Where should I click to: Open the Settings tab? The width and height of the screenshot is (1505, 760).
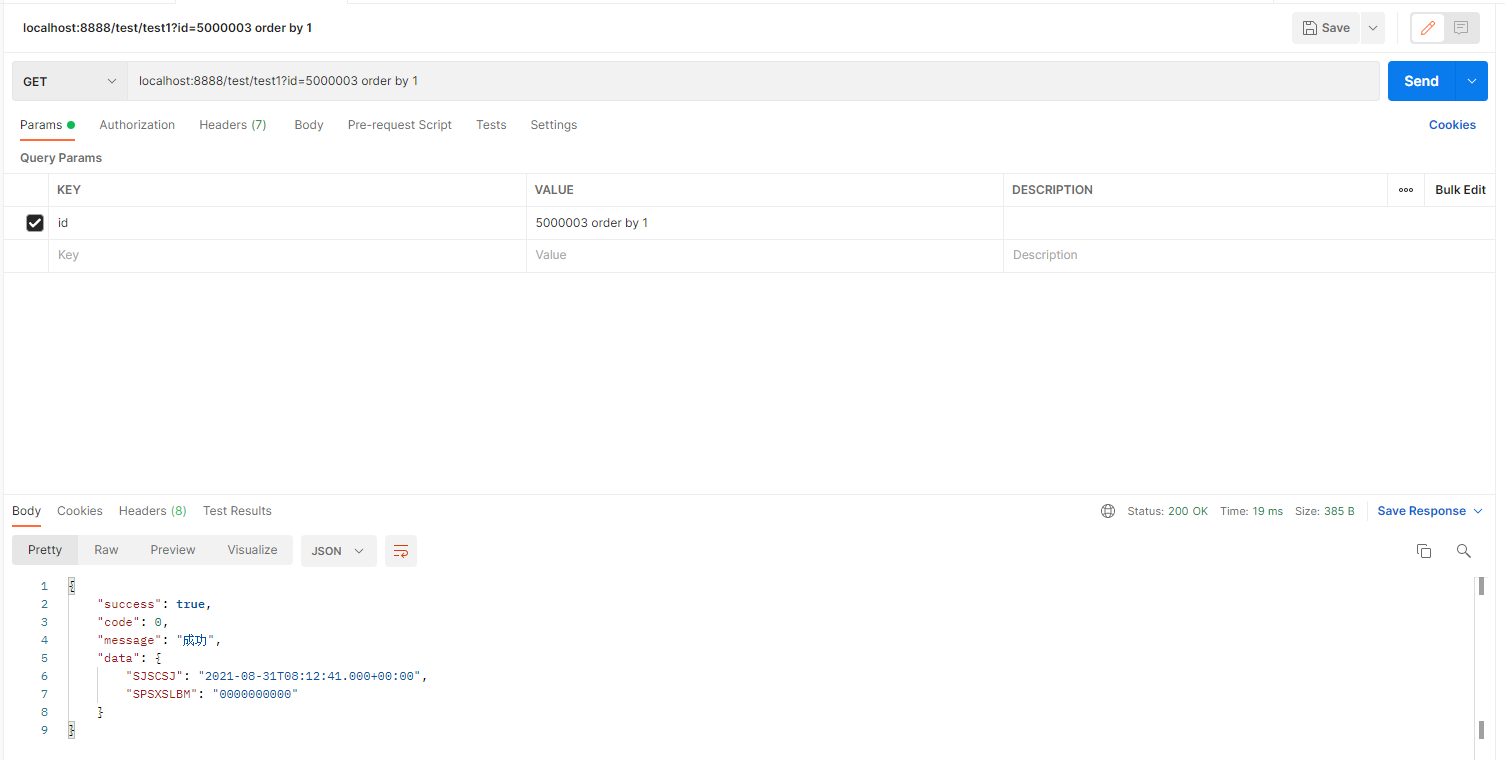(x=554, y=125)
